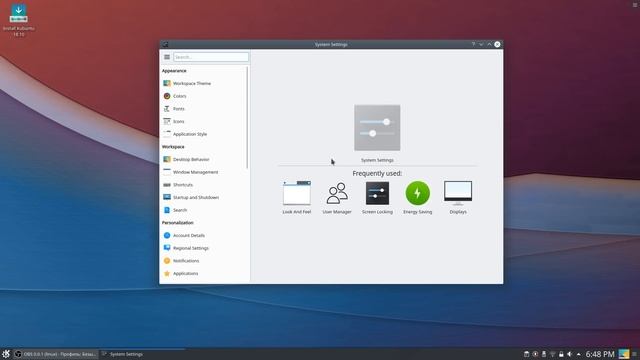Select Regional Settings
Viewport: 640px width, 360px height.
[x=204, y=248]
